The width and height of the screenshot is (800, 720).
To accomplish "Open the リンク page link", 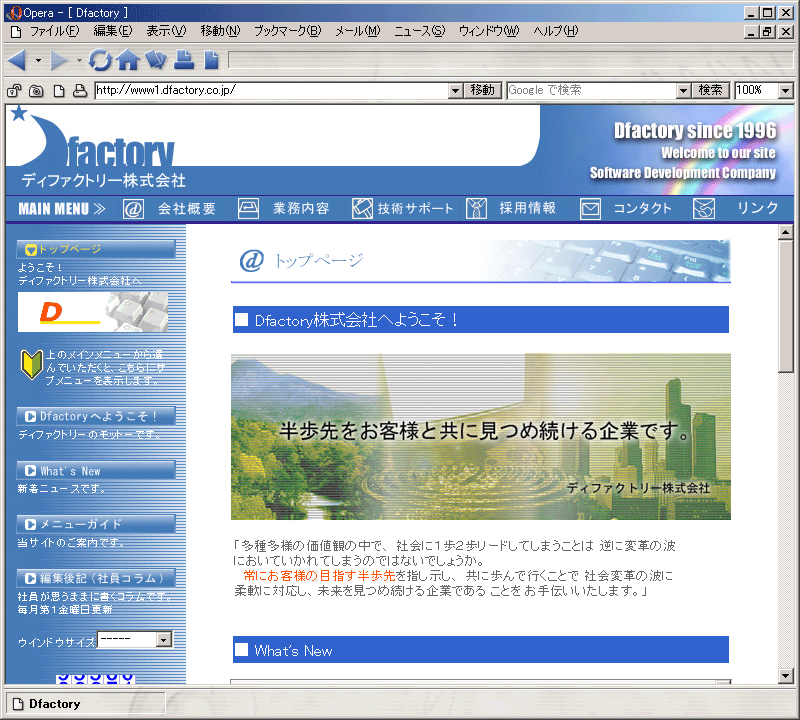I will click(758, 208).
